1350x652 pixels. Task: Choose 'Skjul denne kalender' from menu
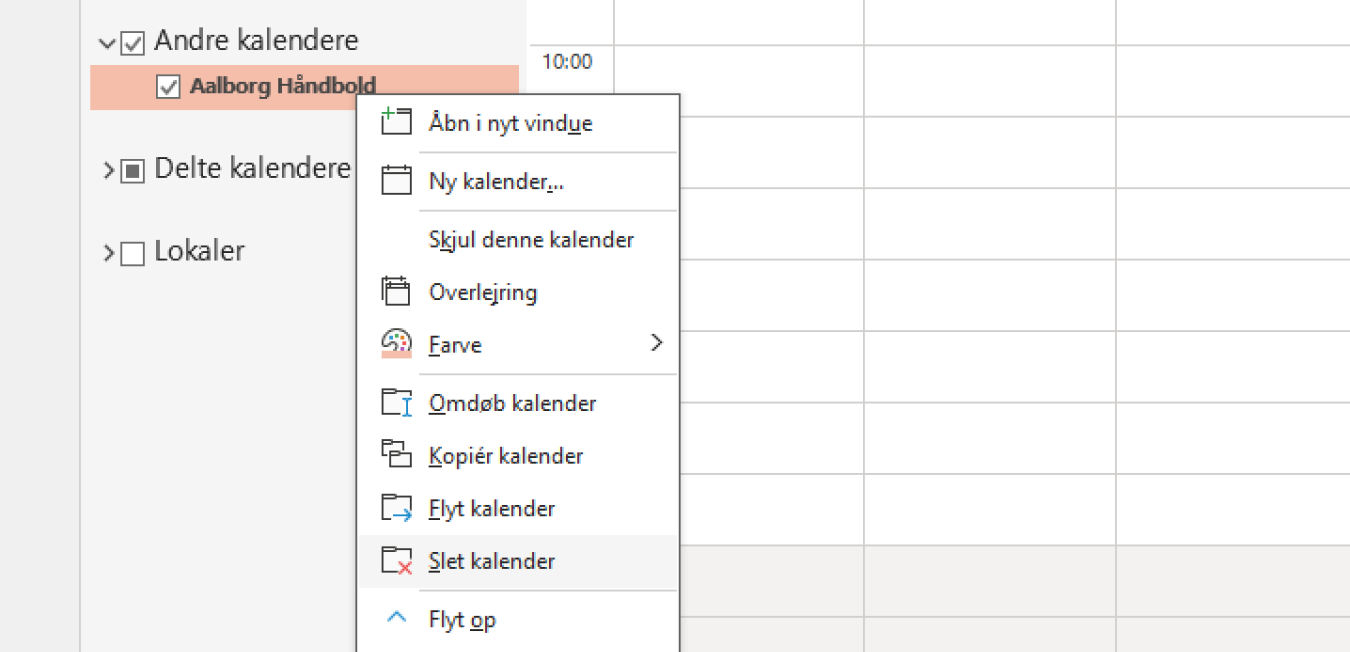tap(531, 240)
